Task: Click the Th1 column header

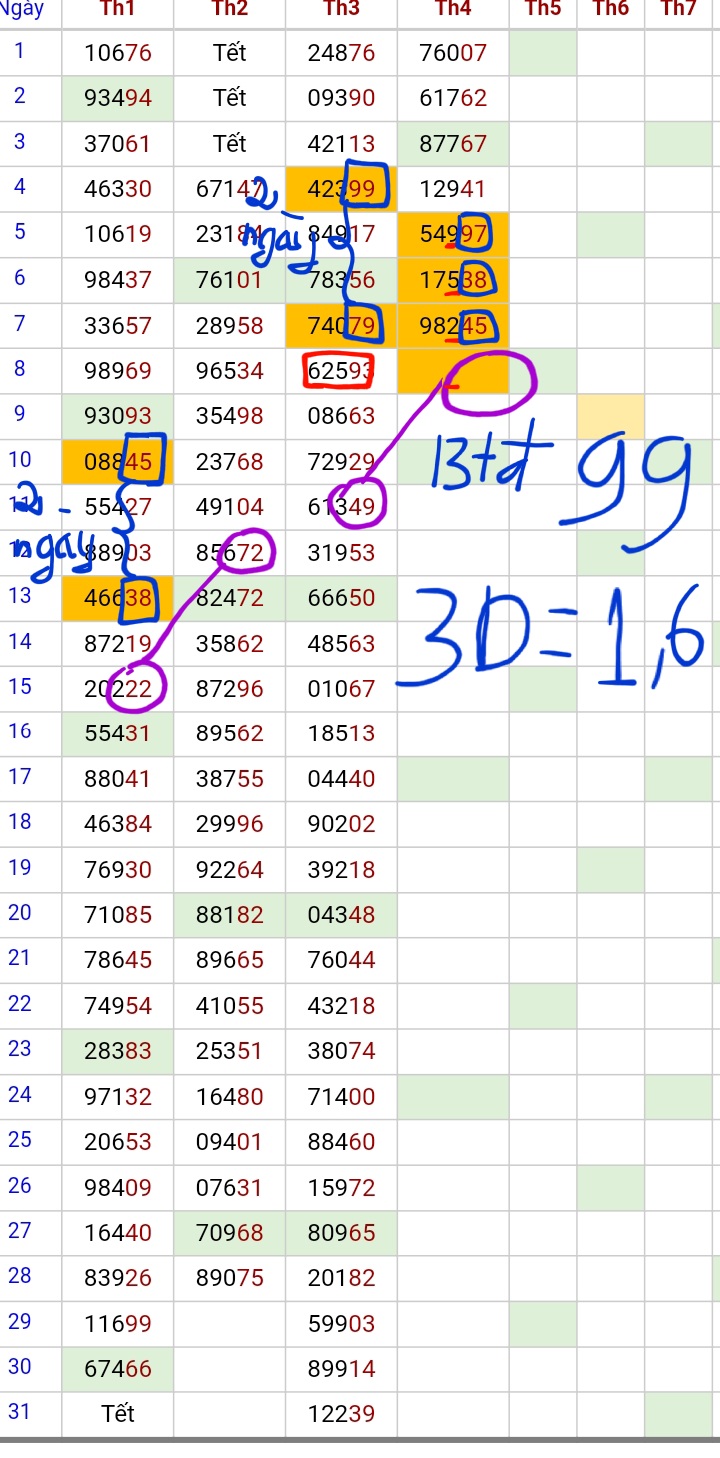Action: click(x=118, y=9)
